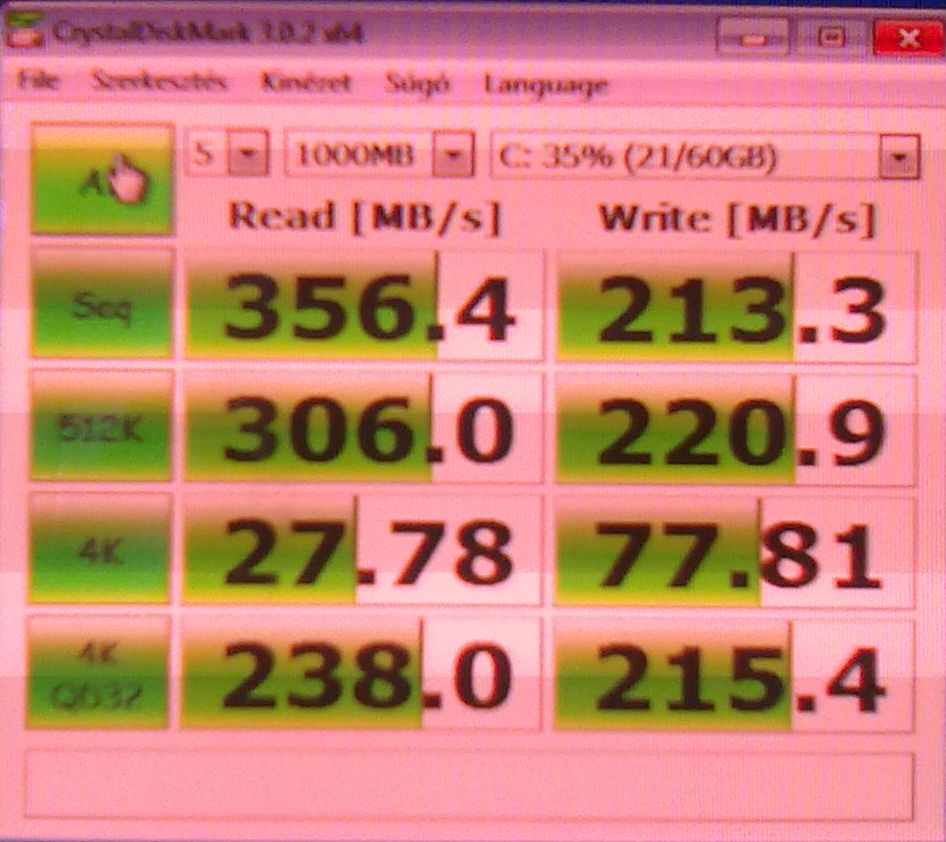Click the CrystalDiskMark title bar app icon
The width and height of the screenshot is (946, 842).
24,30
